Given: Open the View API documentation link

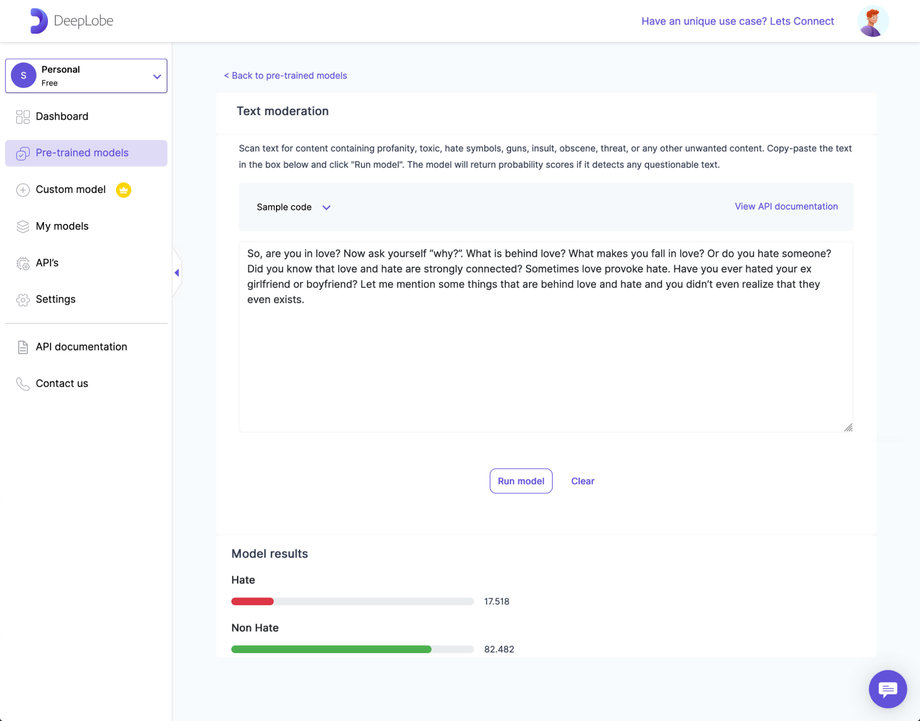Looking at the screenshot, I should (x=786, y=206).
